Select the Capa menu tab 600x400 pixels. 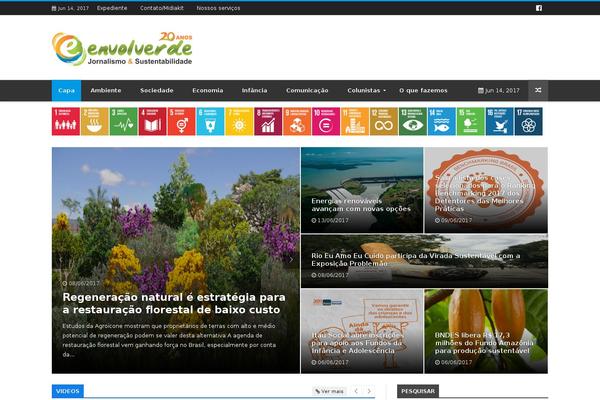click(x=67, y=91)
